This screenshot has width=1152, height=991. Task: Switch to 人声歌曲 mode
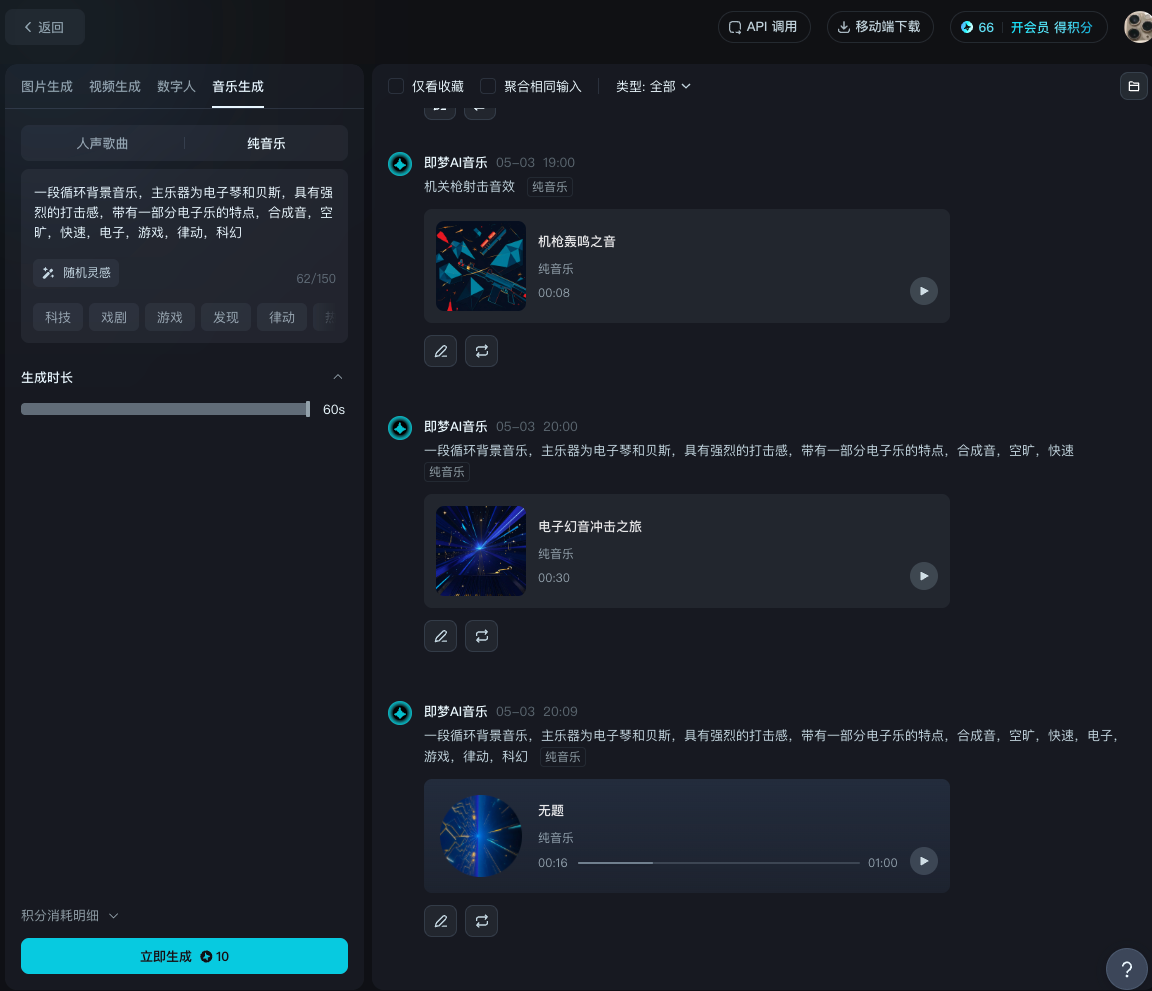click(x=102, y=143)
